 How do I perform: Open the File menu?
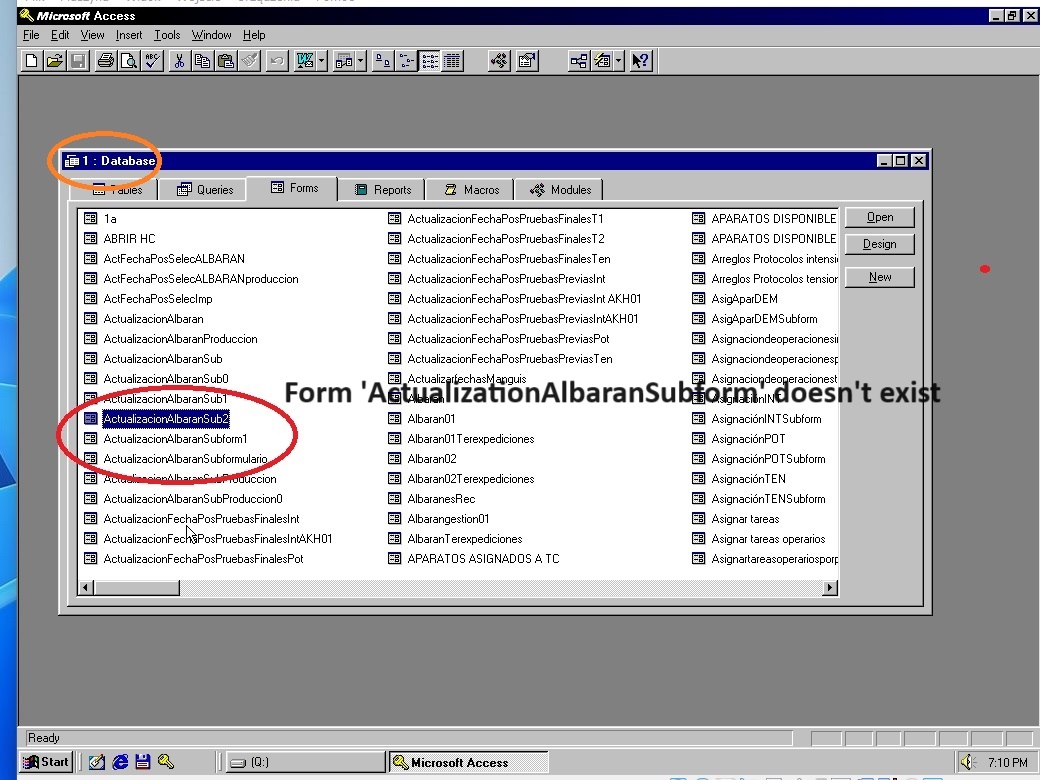[31, 35]
